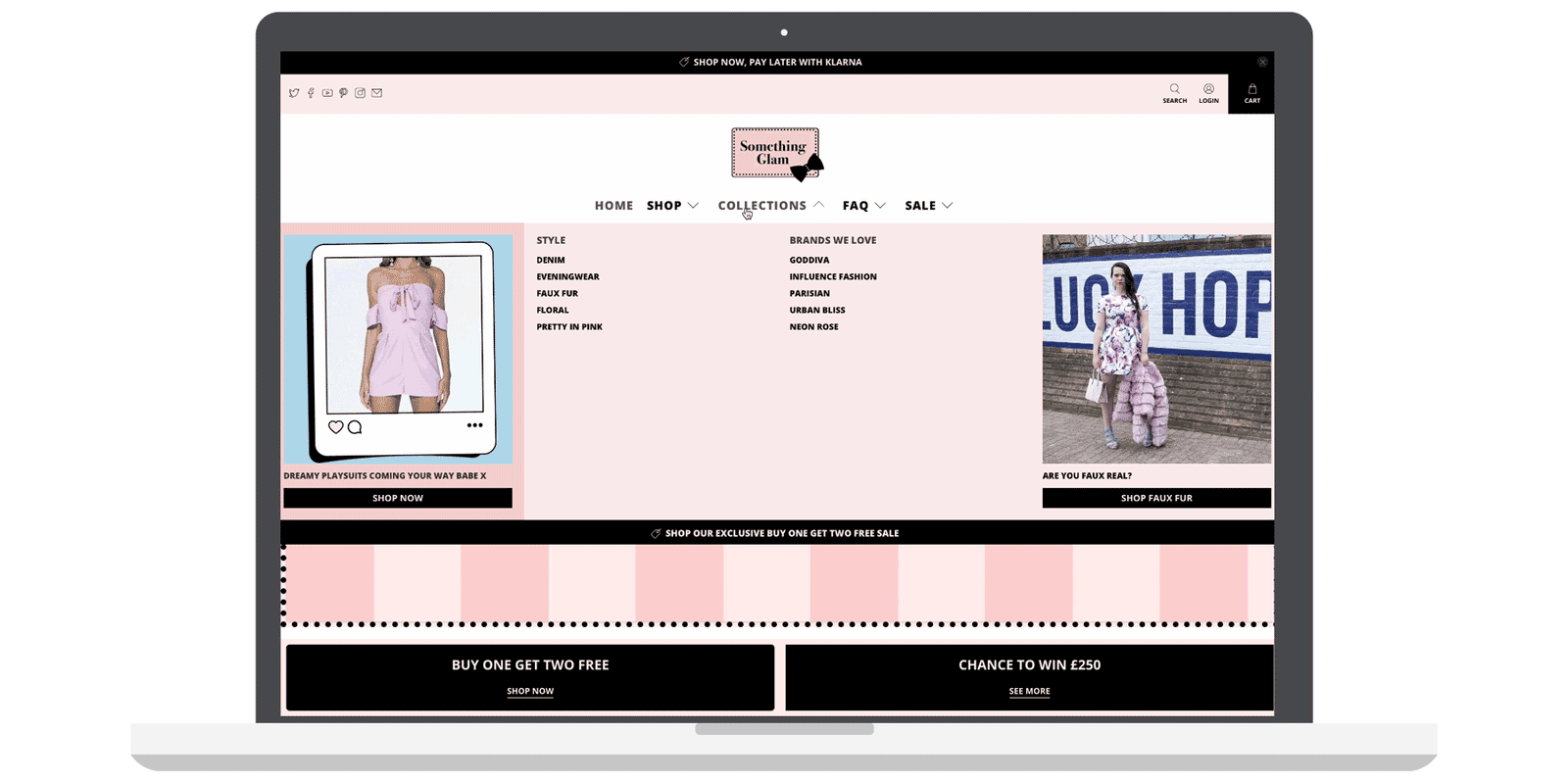Click the SHOP FAUX FUR button
This screenshot has width=1568, height=784.
[x=1156, y=498]
